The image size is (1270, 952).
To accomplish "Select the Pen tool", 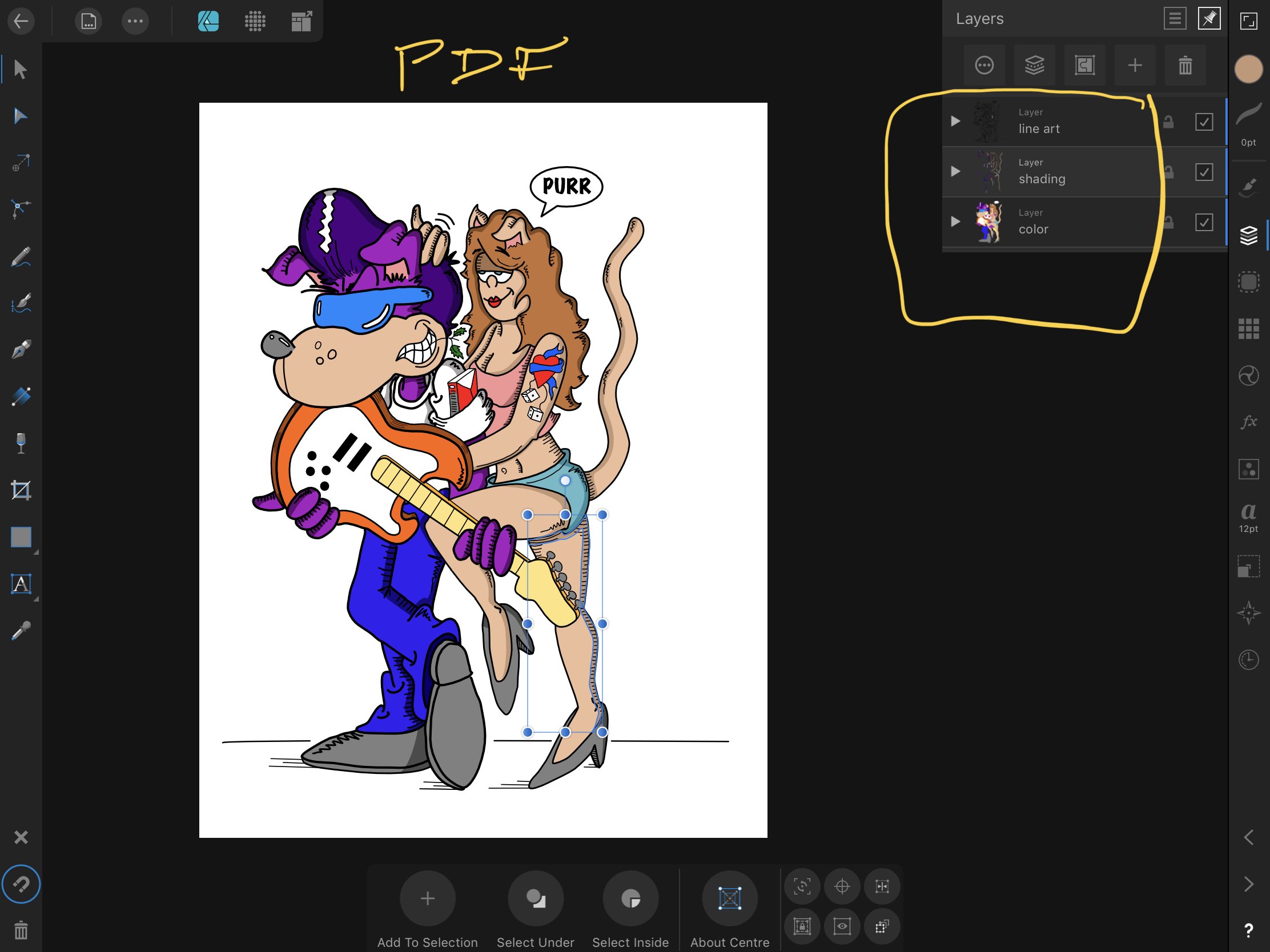I will [21, 349].
